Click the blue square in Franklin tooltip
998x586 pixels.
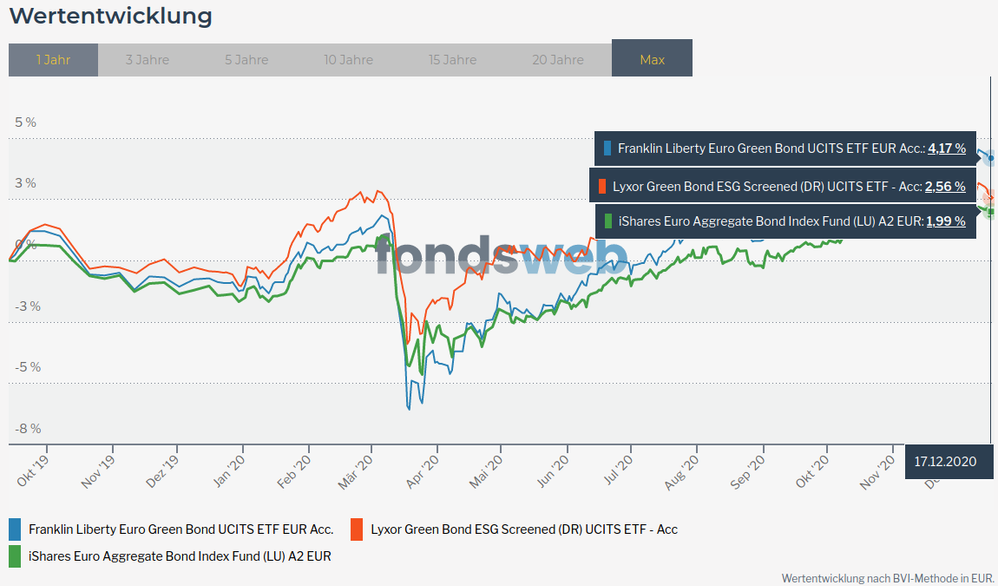607,149
